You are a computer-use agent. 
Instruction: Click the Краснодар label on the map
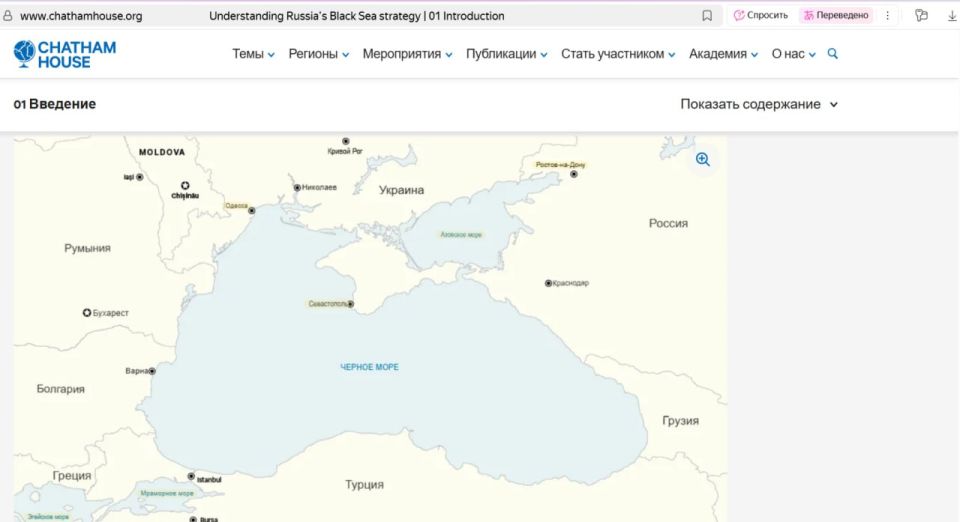click(571, 283)
